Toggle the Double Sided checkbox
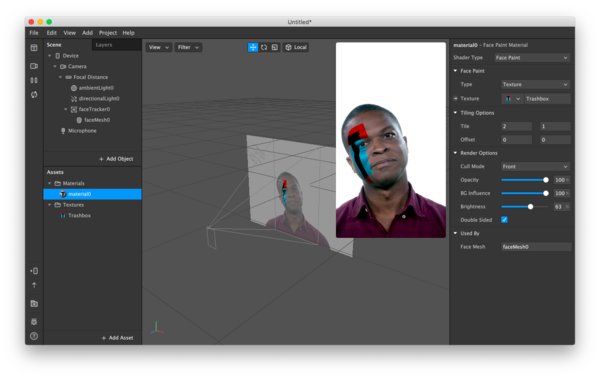Viewport: 600px width, 378px height. (x=504, y=220)
